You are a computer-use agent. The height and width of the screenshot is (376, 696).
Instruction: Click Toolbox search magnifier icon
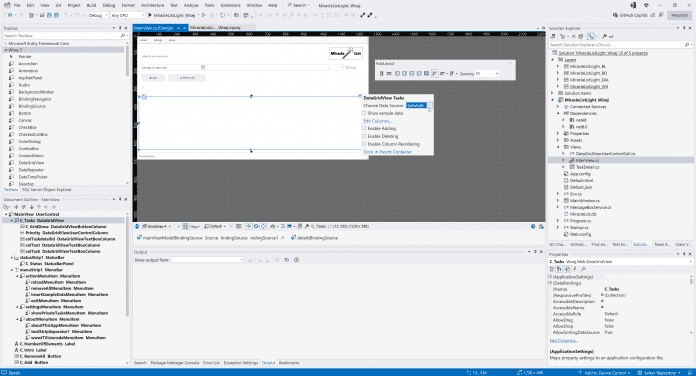pyautogui.click(x=123, y=36)
